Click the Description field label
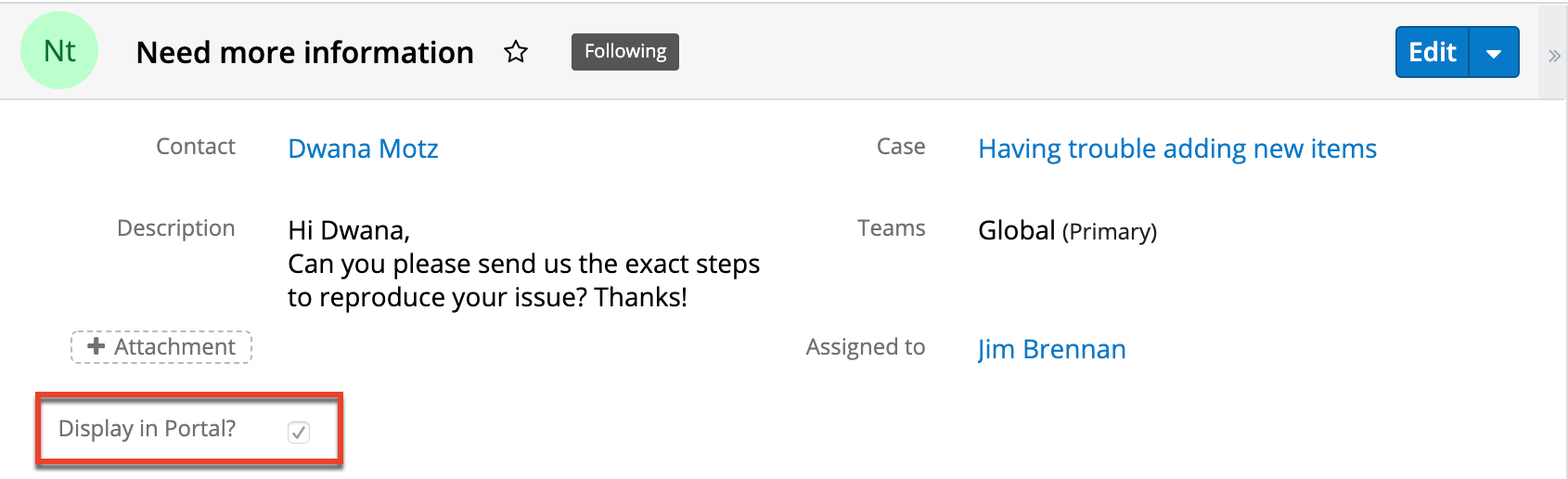The width and height of the screenshot is (1568, 479). [x=175, y=228]
